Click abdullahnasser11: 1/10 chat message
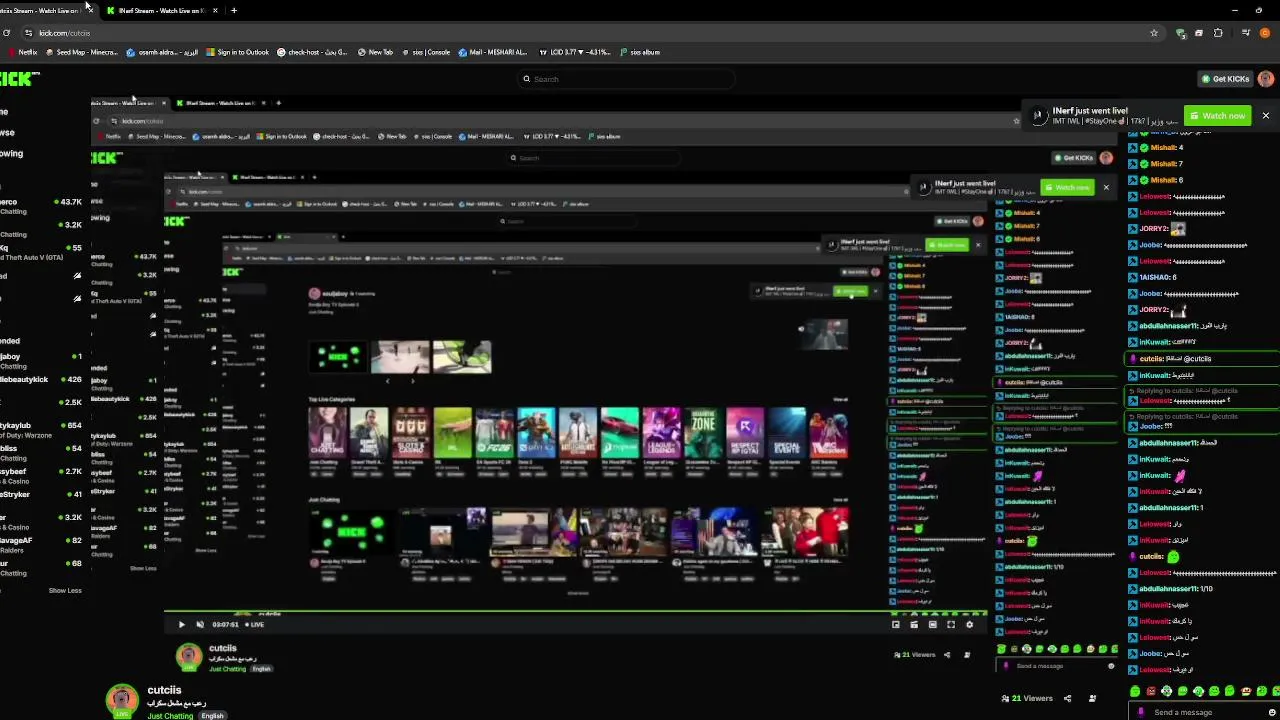The image size is (1280, 720). 1172,589
